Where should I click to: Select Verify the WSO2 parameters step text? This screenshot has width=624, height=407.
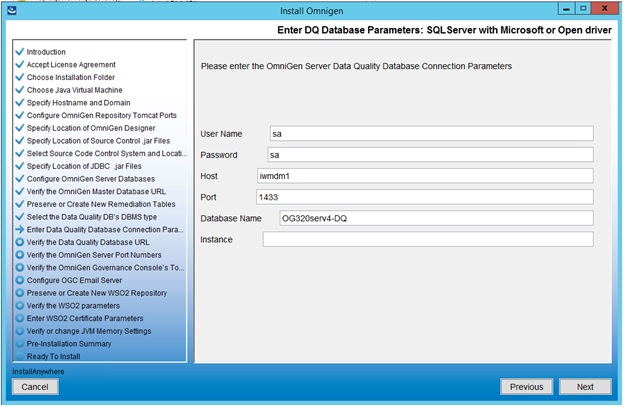[x=73, y=306]
